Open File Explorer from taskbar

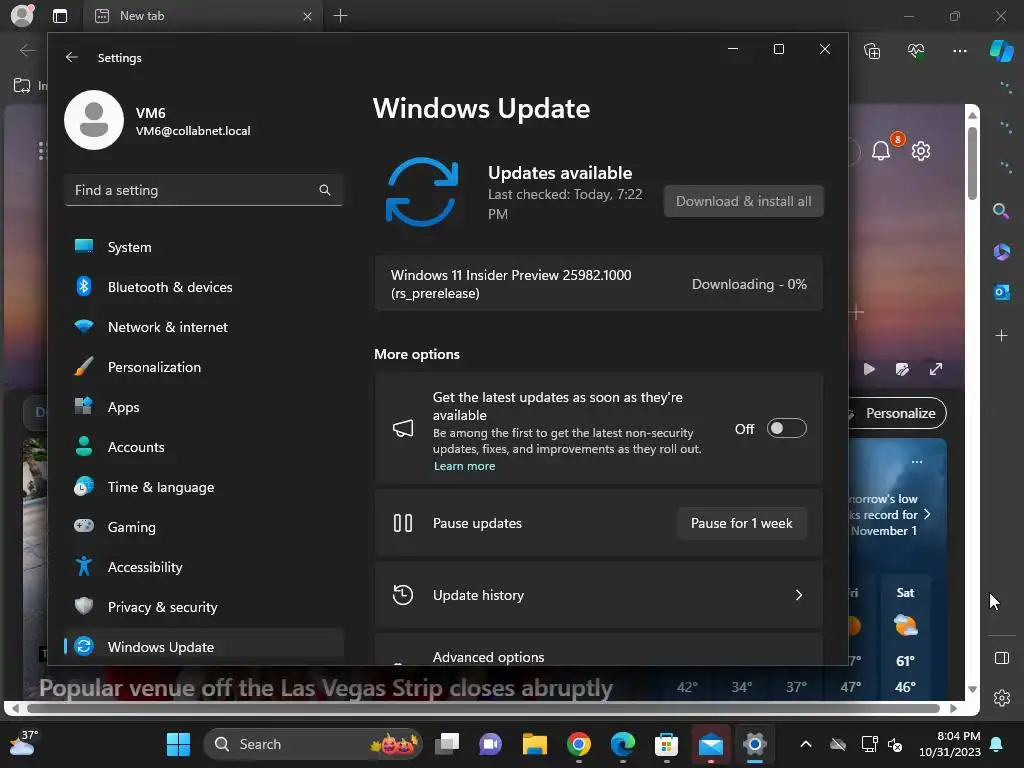[535, 744]
